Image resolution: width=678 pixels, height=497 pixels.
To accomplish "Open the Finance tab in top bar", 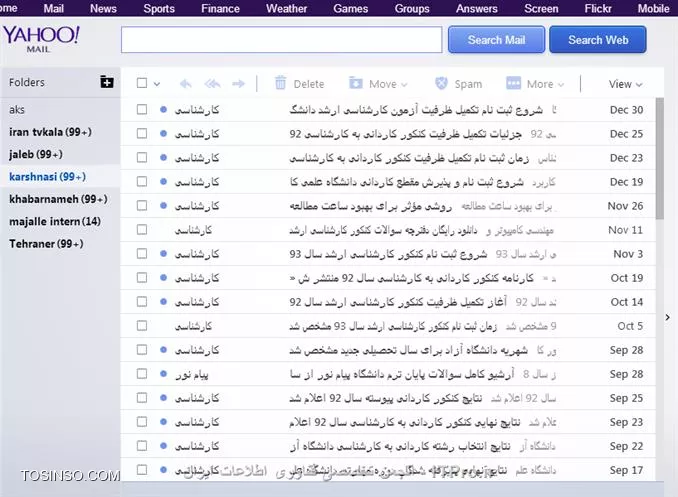I will pyautogui.click(x=220, y=8).
